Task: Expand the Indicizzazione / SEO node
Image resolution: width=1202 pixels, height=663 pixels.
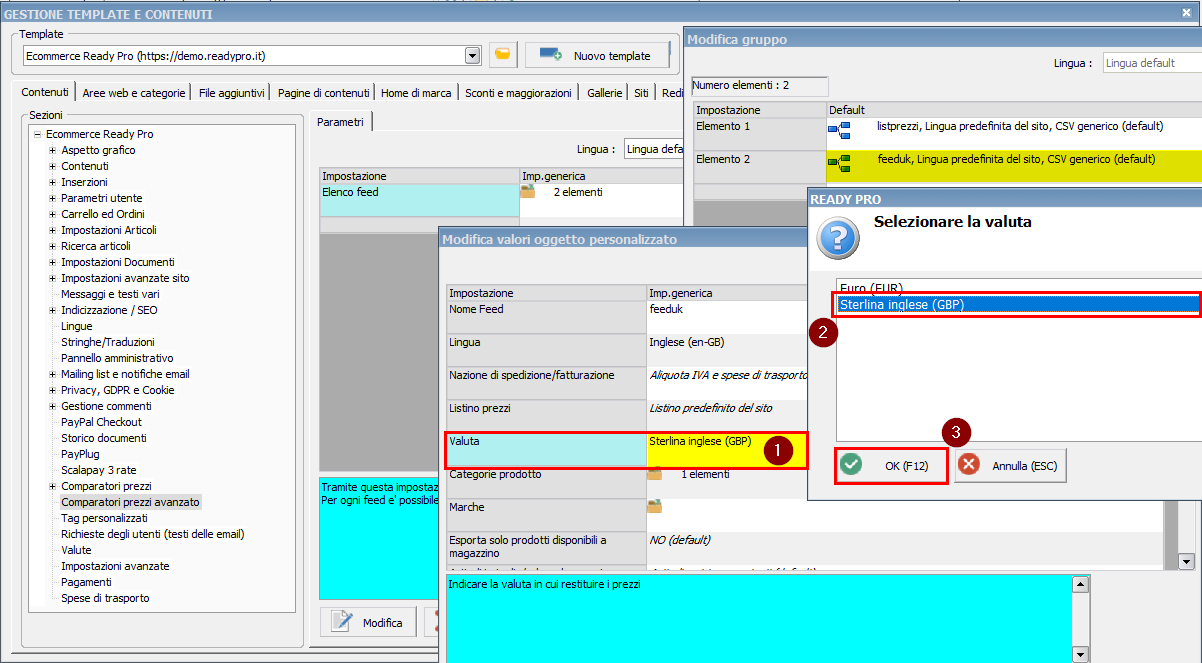Action: pyautogui.click(x=52, y=310)
